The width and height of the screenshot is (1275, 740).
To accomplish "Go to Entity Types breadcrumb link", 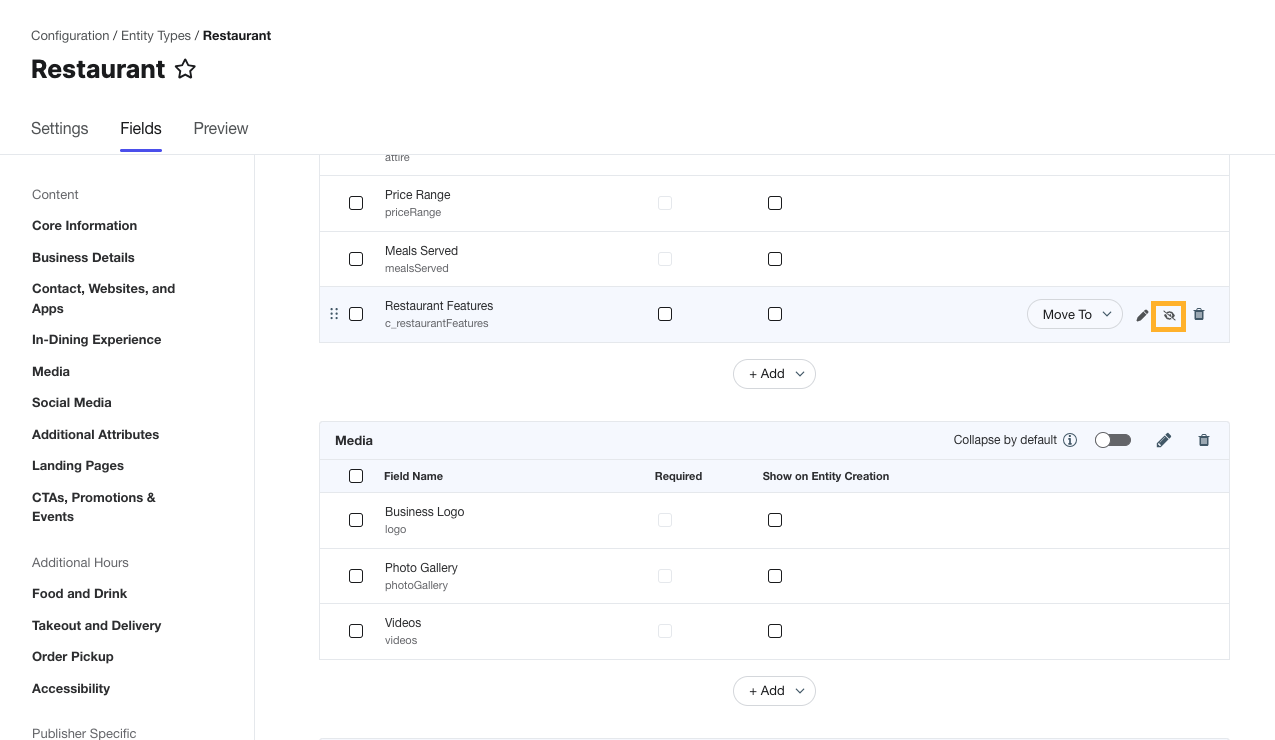I will tap(156, 36).
